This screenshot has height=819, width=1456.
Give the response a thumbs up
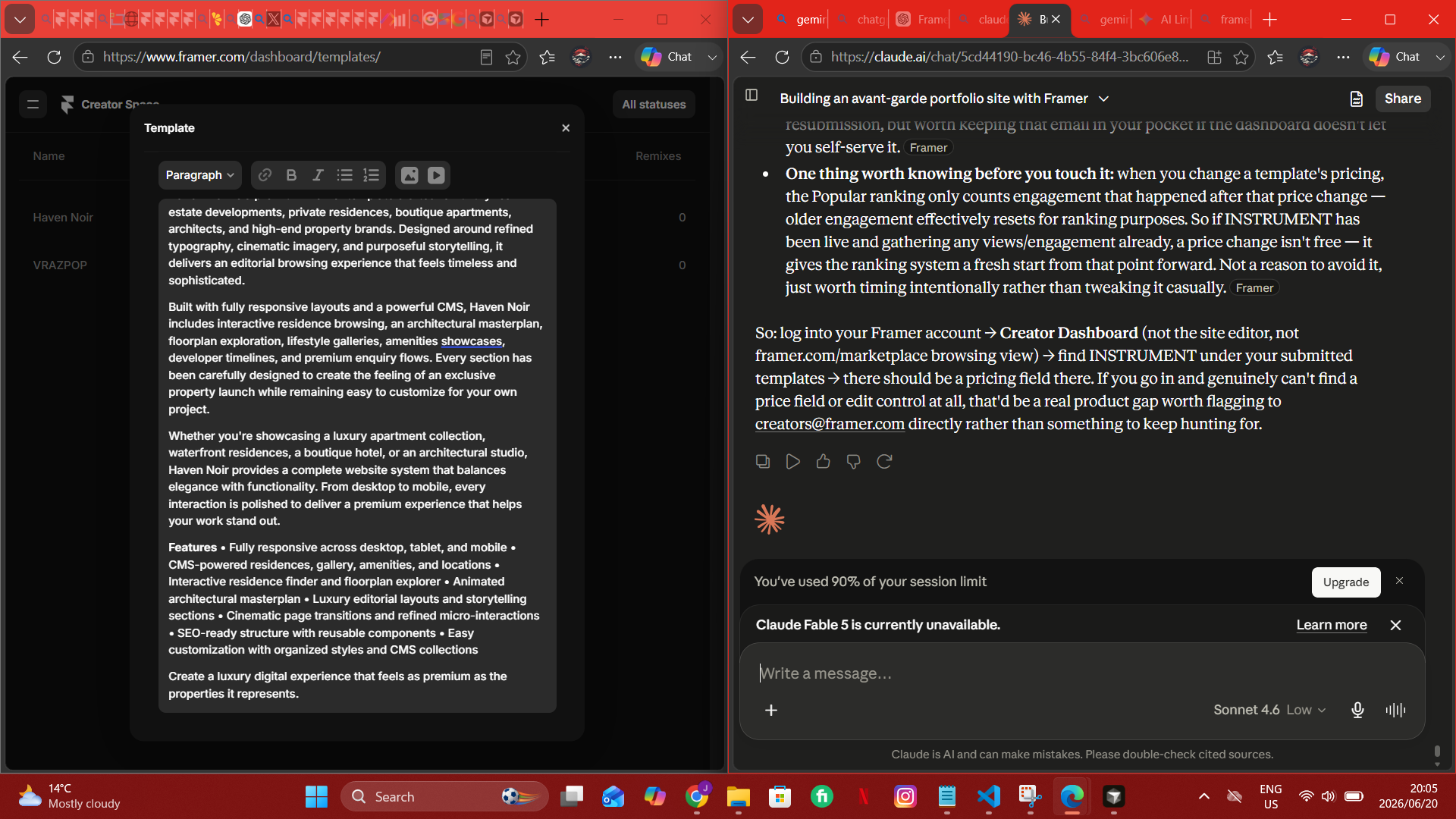pos(824,461)
